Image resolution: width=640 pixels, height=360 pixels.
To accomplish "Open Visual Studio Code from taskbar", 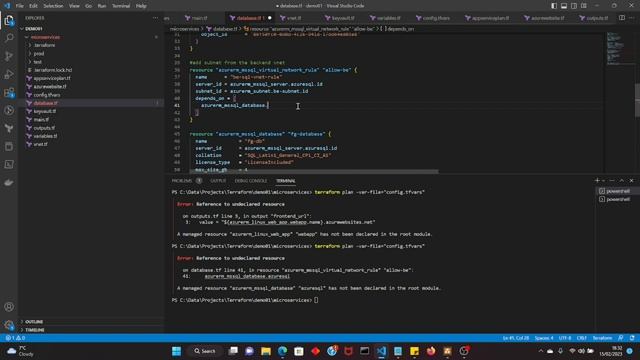I will coord(381,351).
